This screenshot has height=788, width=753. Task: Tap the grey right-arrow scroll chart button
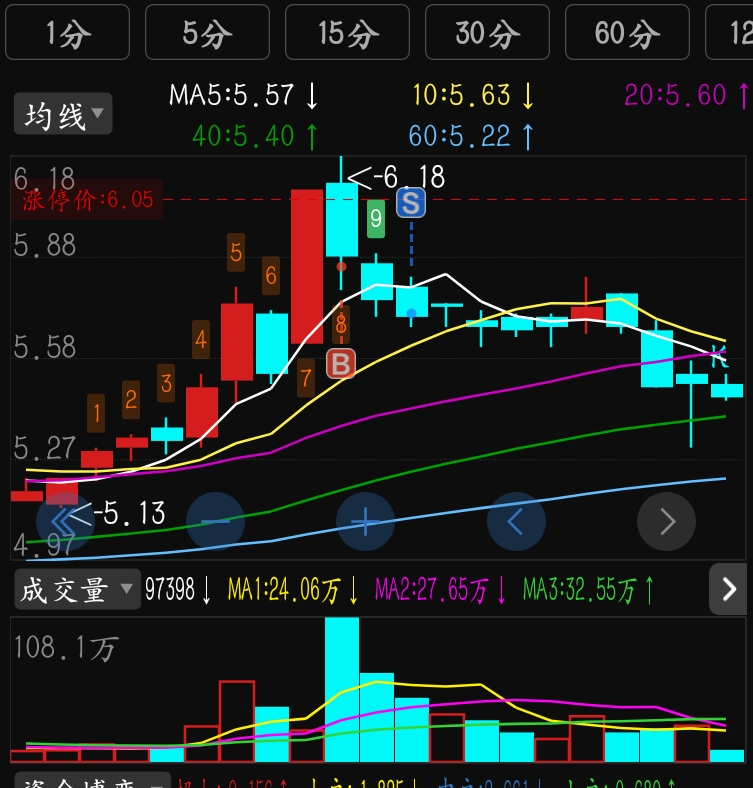tap(667, 522)
